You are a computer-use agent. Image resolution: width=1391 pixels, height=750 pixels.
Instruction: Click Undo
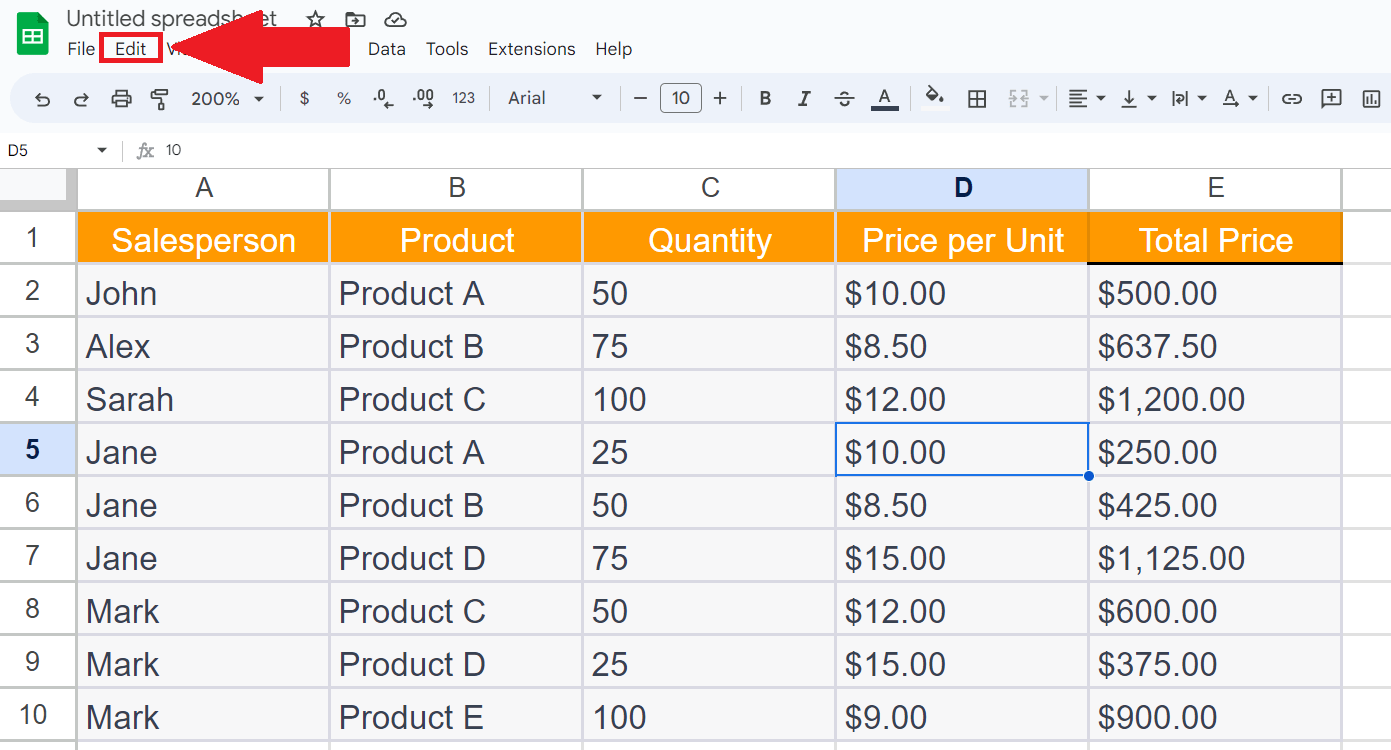click(x=41, y=98)
